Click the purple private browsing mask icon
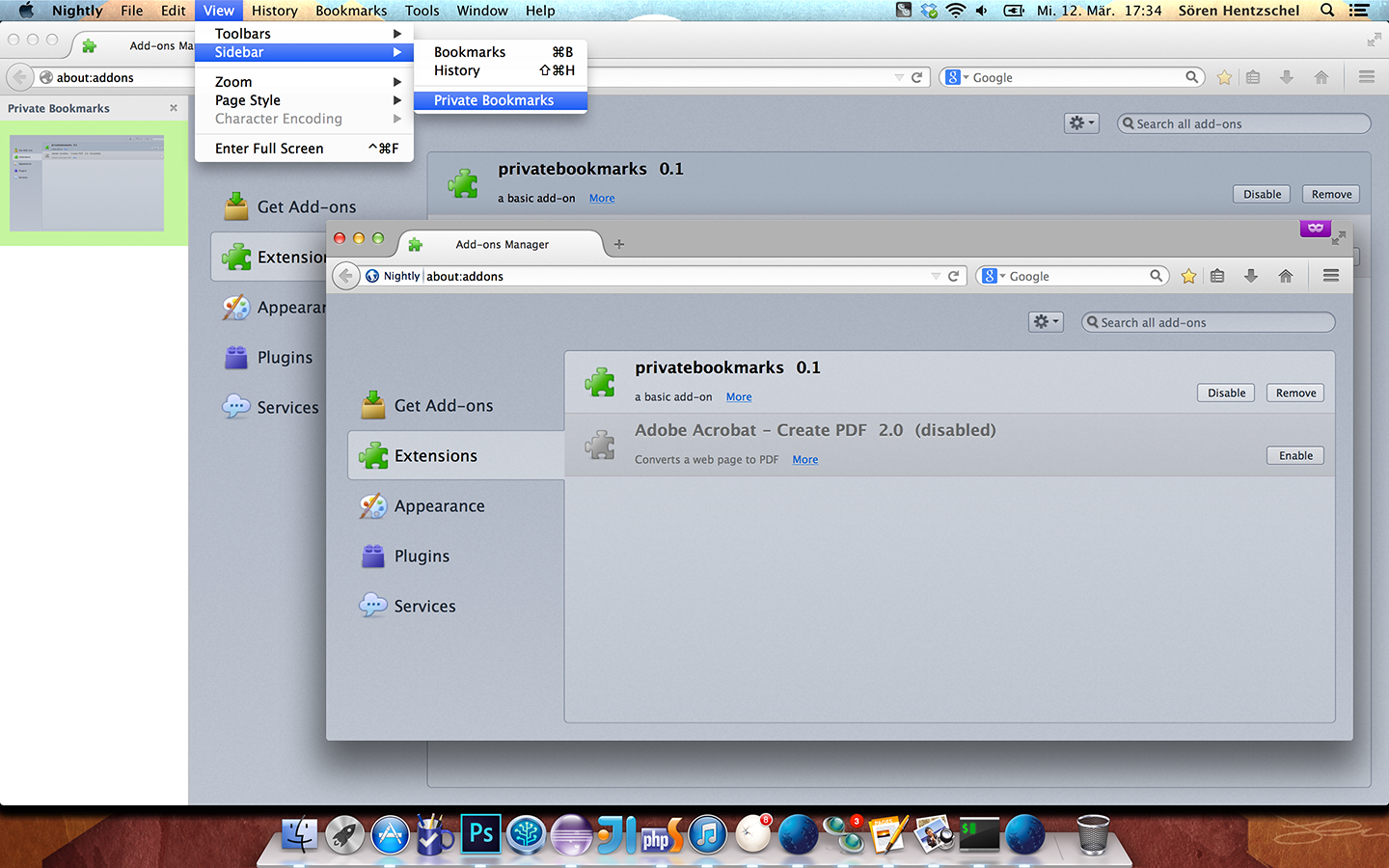 pyautogui.click(x=1315, y=229)
